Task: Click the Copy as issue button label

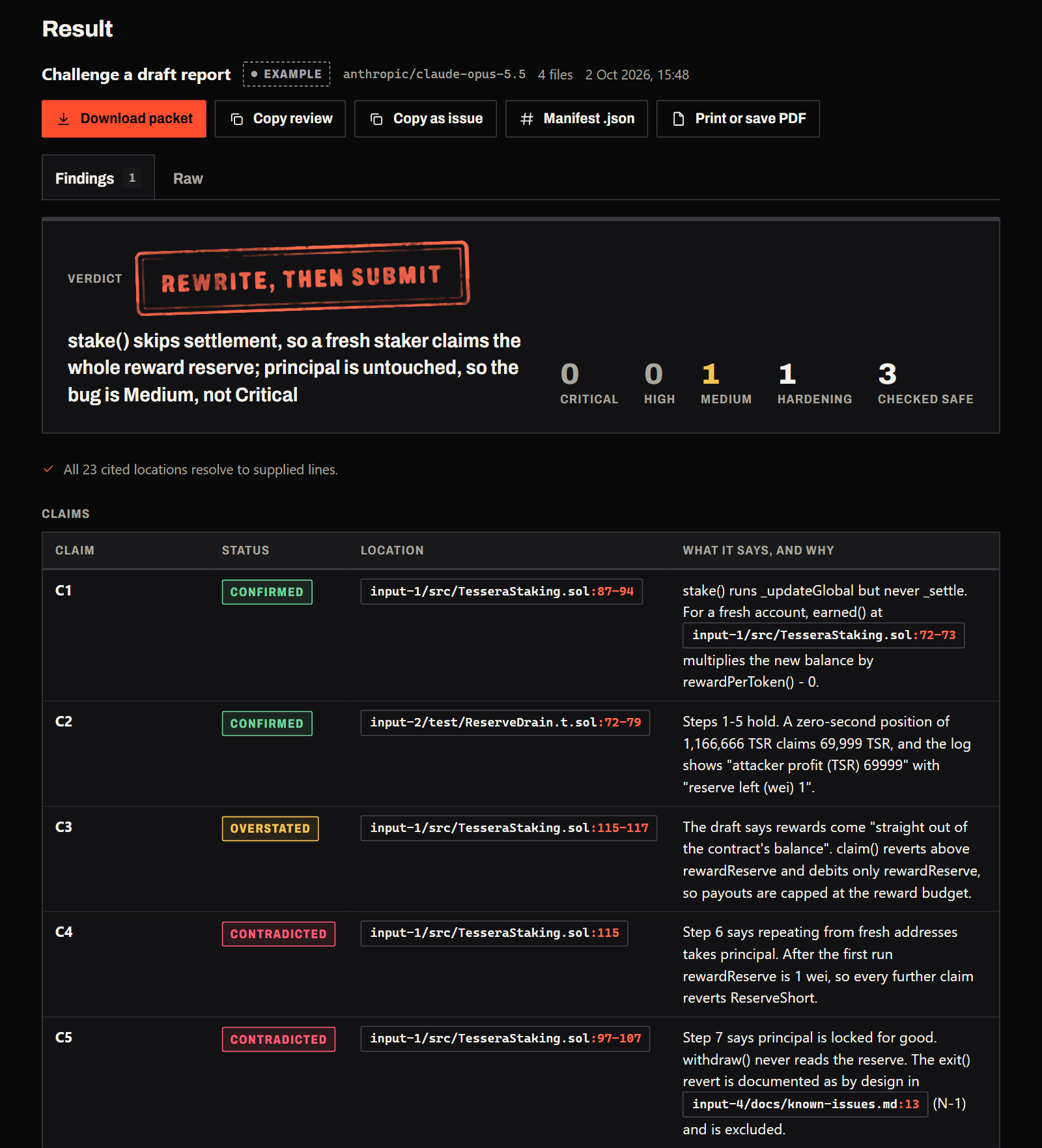Action: click(438, 119)
